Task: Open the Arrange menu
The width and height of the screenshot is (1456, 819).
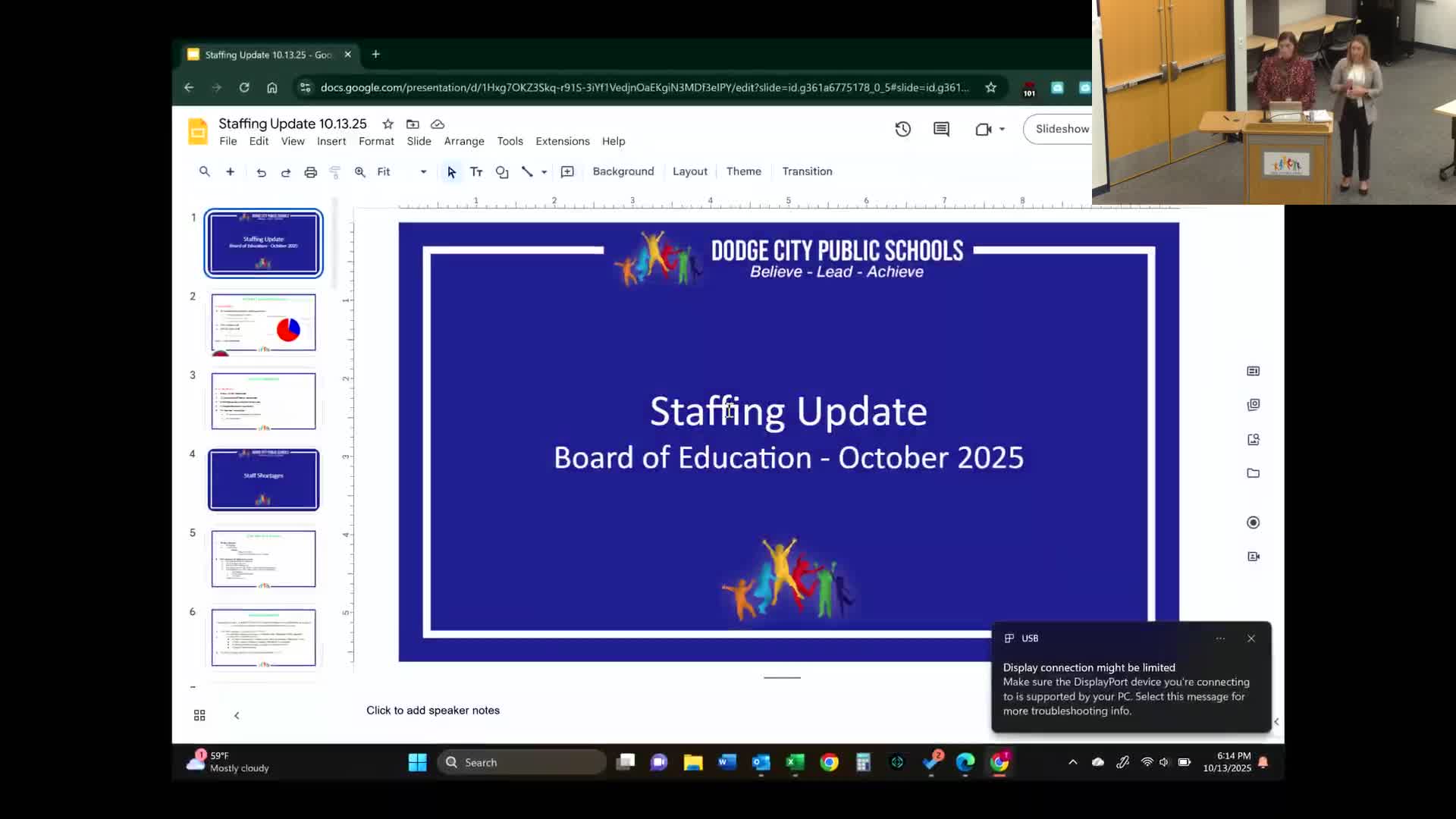Action: point(463,141)
